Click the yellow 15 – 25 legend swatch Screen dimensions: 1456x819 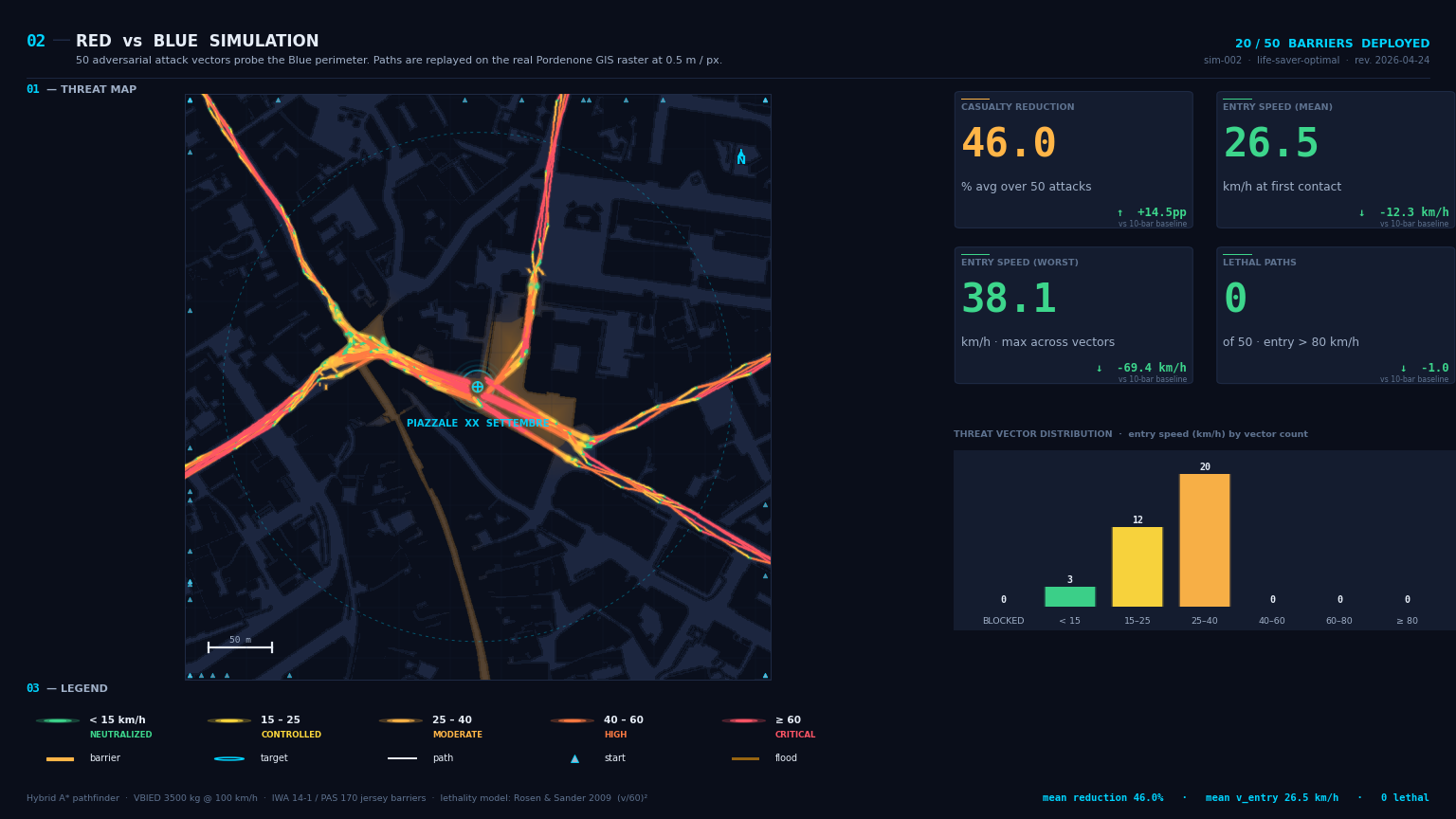229,720
